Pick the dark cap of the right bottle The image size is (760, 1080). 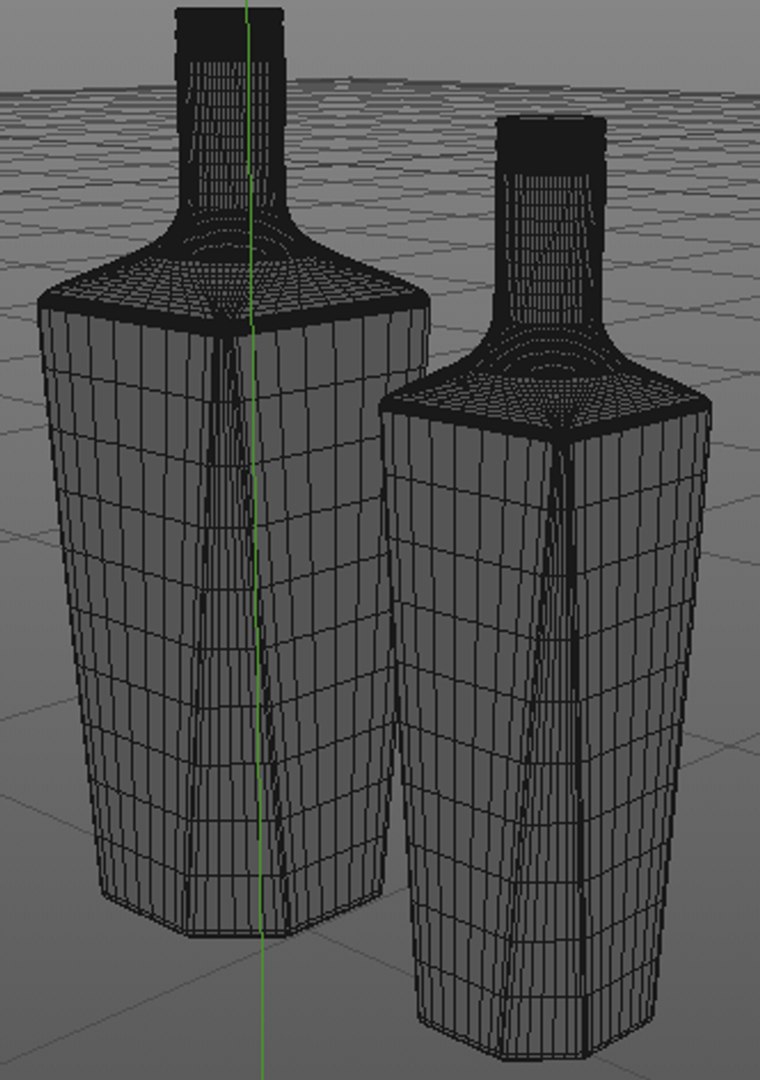[551, 145]
